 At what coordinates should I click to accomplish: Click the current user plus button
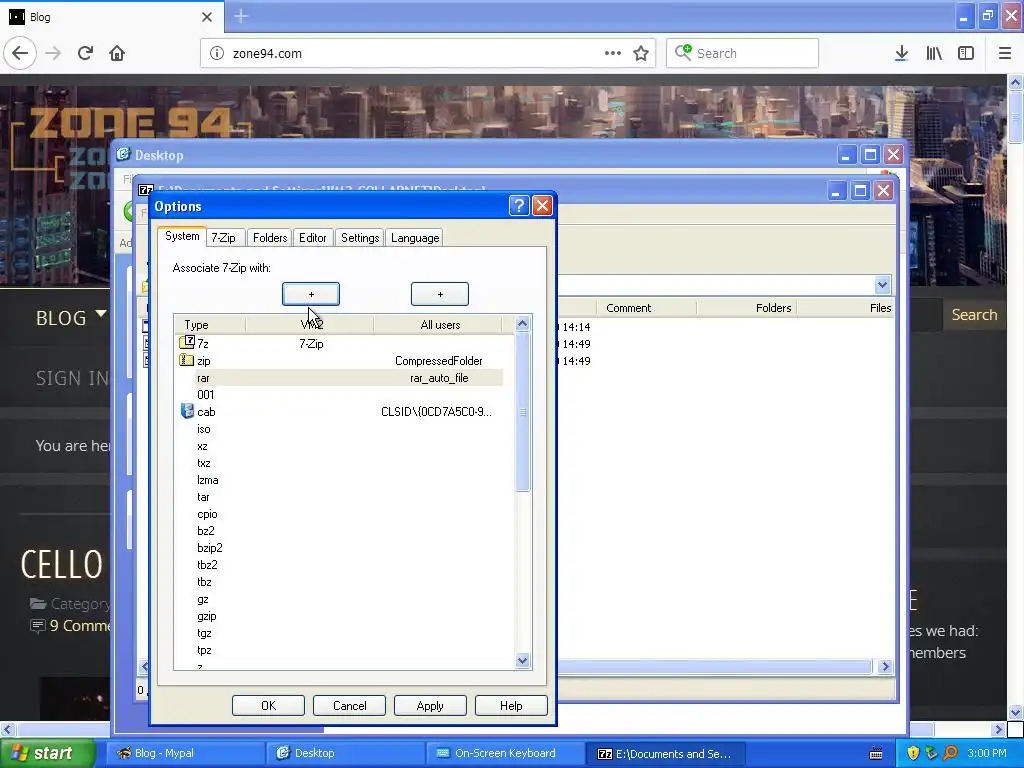[311, 294]
